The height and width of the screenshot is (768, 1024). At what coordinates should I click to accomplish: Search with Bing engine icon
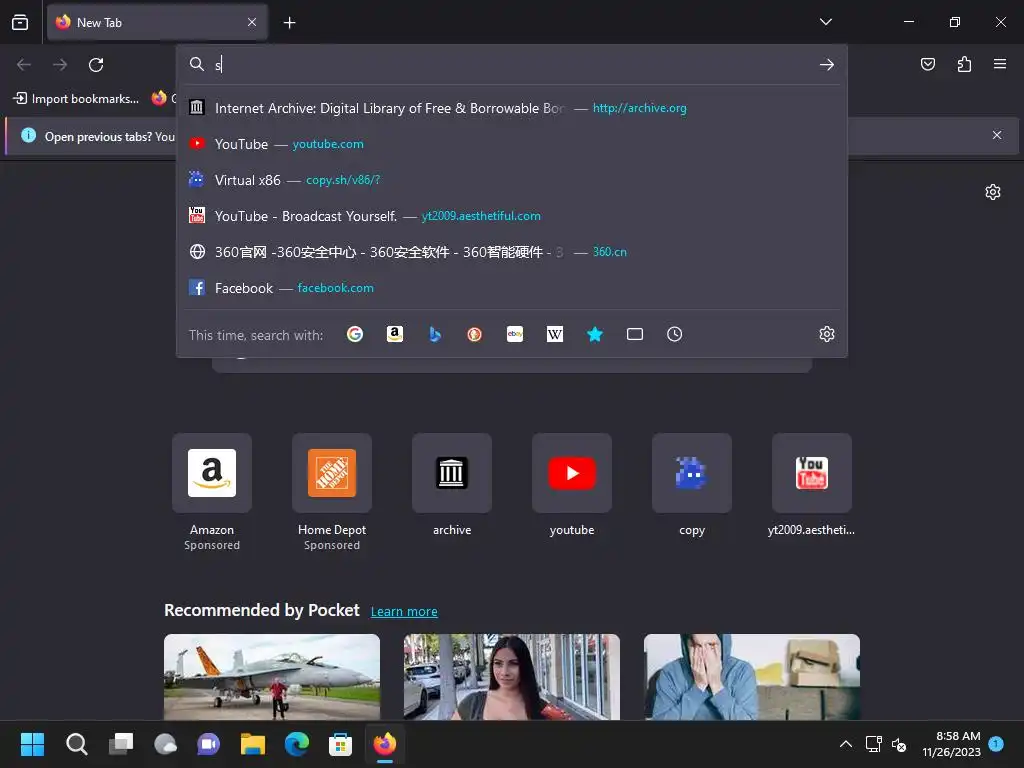point(435,334)
